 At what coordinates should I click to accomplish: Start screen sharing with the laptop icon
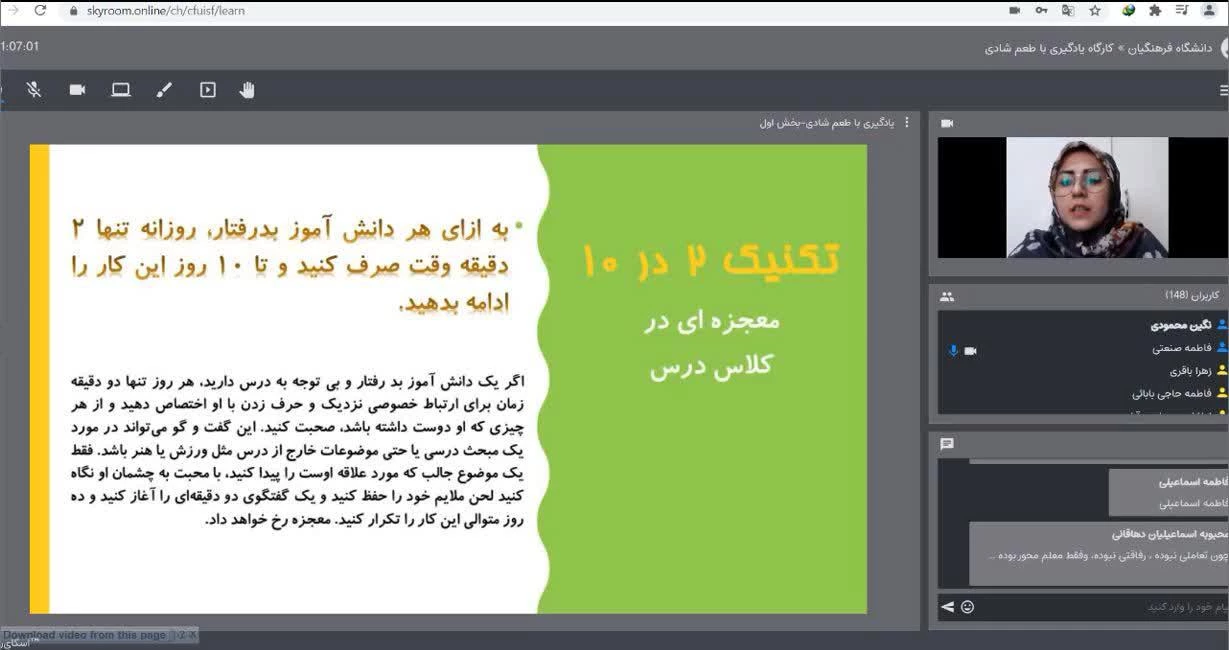tap(121, 90)
